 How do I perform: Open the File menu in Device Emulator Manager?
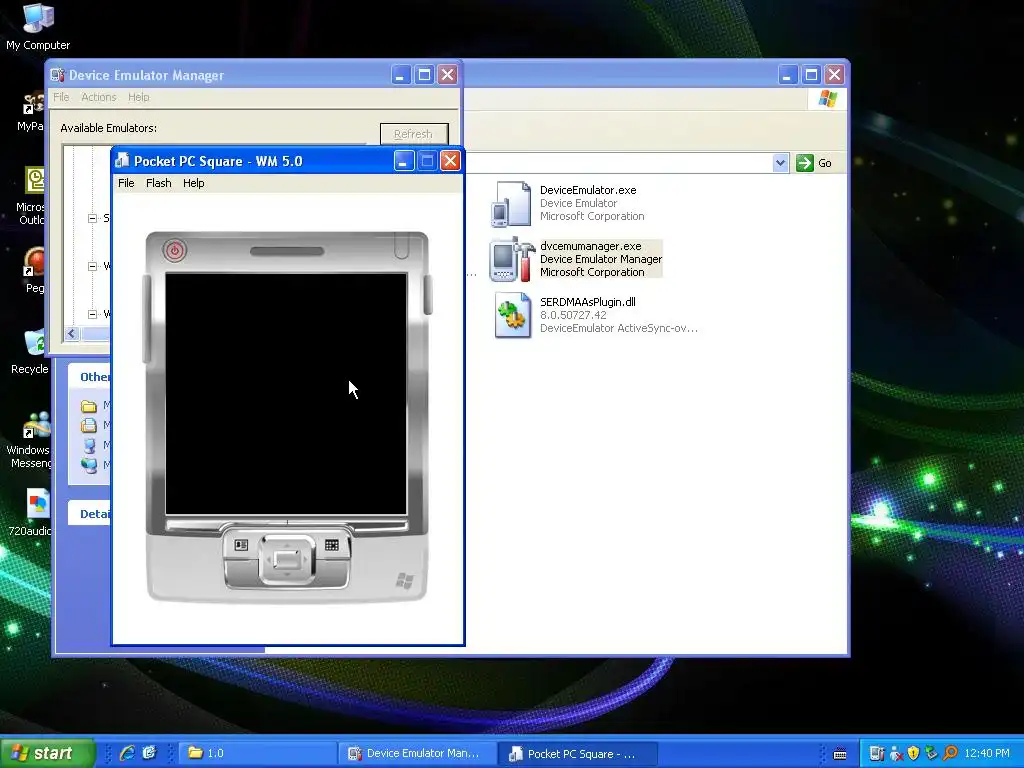point(61,97)
